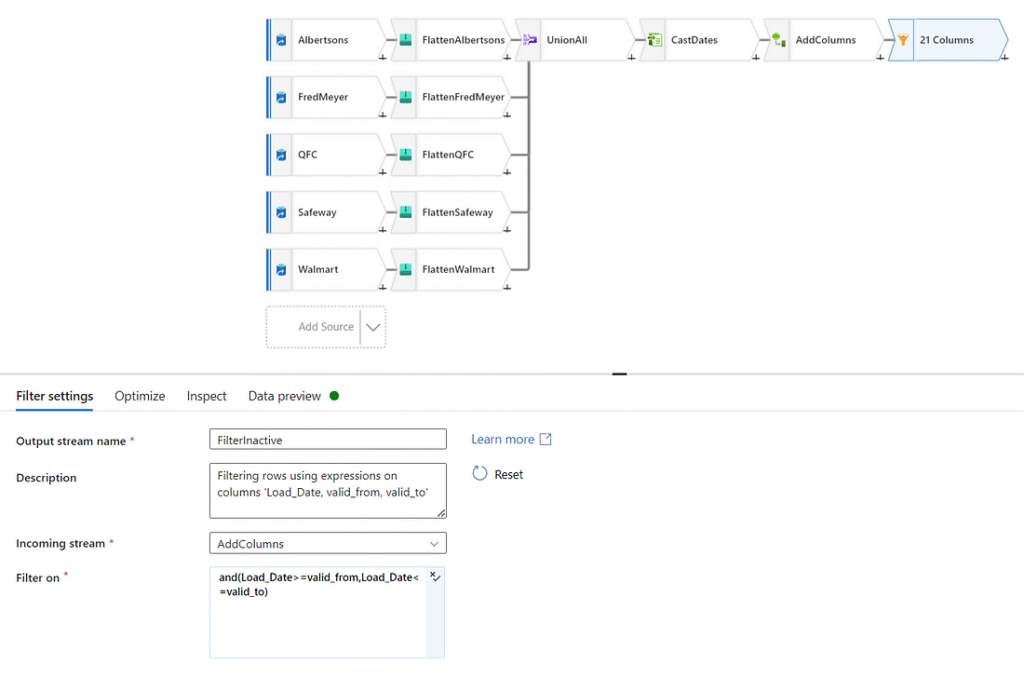Click the AddColumns derived column icon
Viewport: 1024px width, 692px height.
[778, 40]
